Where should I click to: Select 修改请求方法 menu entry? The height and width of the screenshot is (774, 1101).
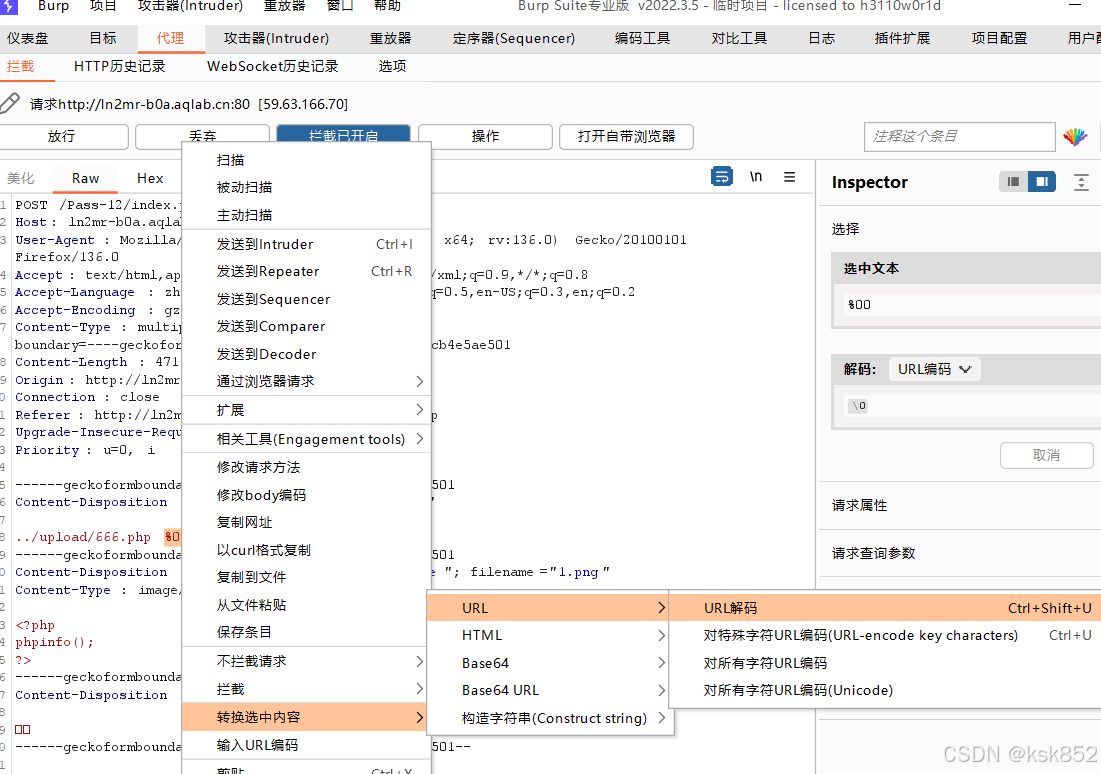tap(306, 467)
